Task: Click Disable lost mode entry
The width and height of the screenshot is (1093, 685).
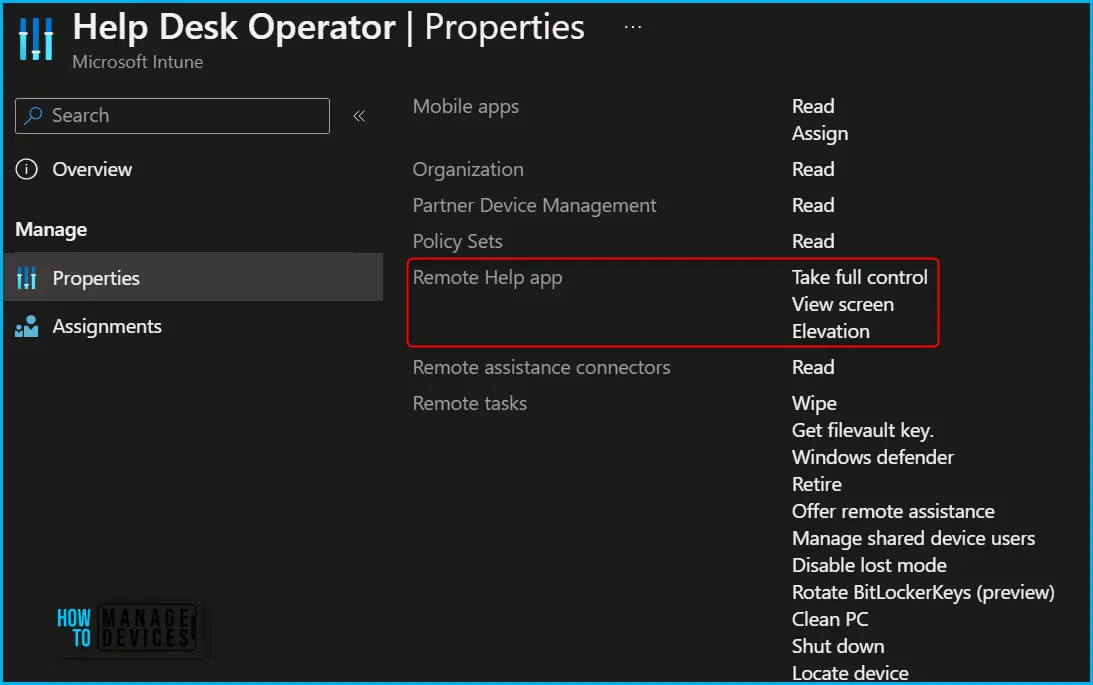Action: click(869, 565)
